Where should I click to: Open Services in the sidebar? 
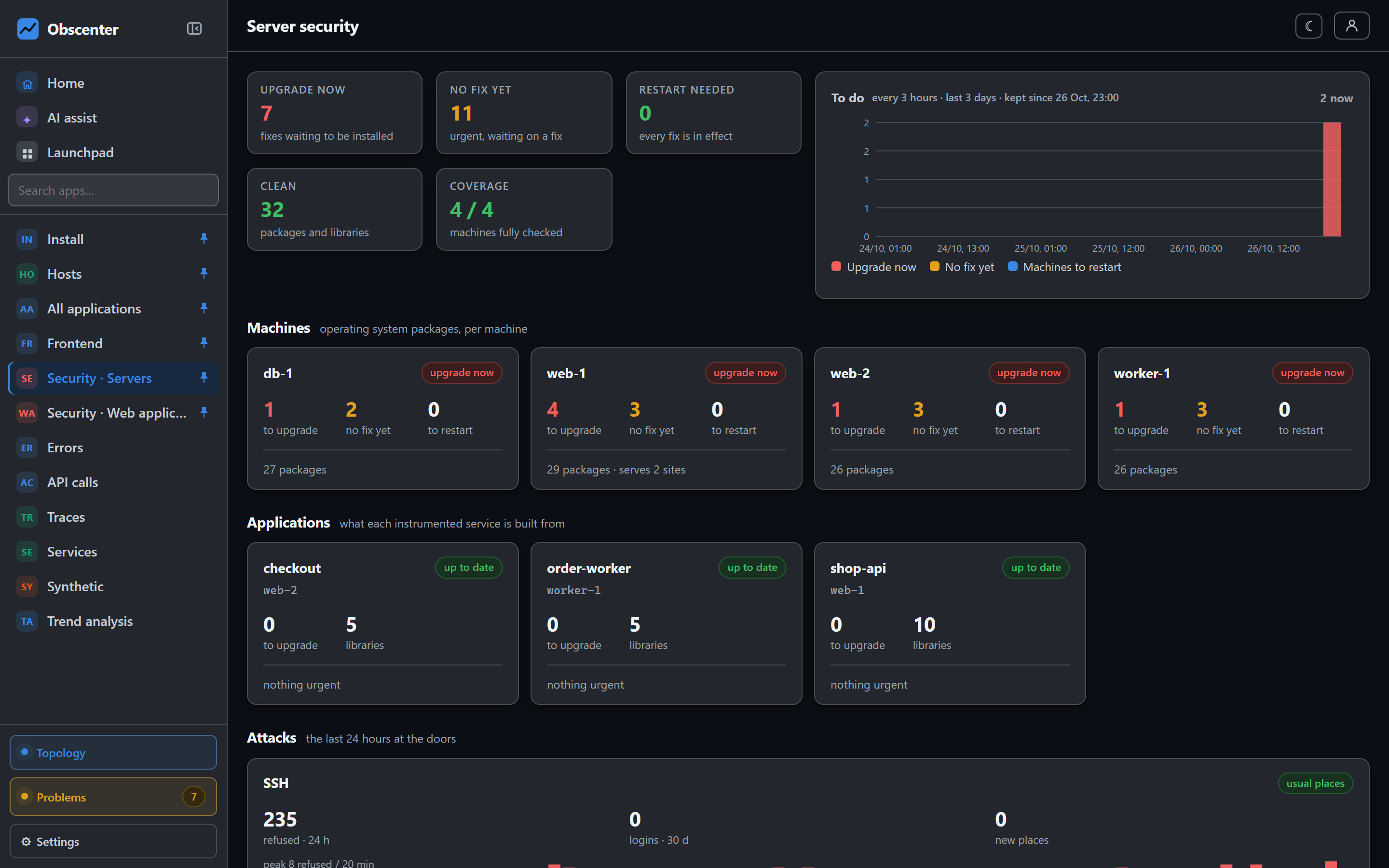click(x=113, y=552)
